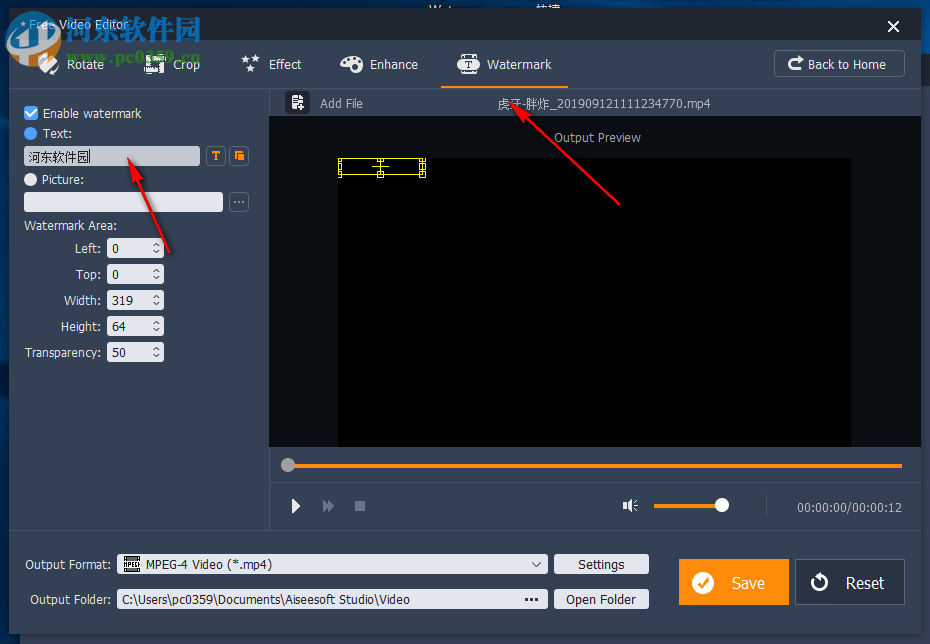Enable watermark checkbox
The image size is (930, 644).
pos(29,113)
